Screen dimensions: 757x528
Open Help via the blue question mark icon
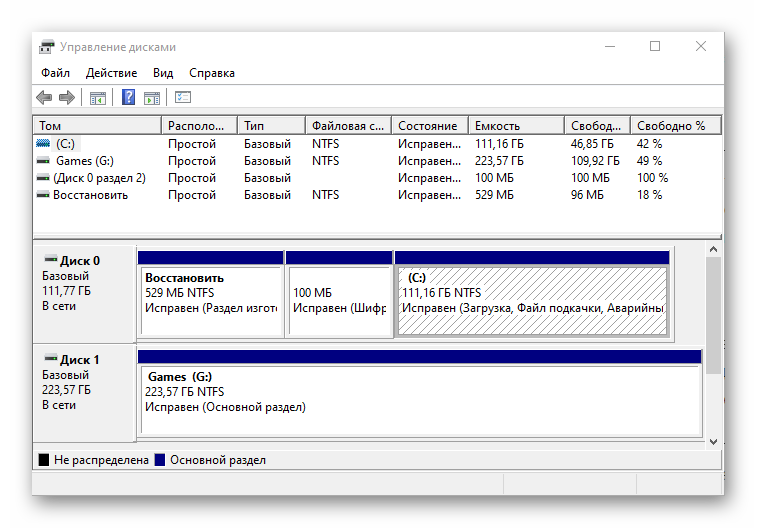[128, 97]
